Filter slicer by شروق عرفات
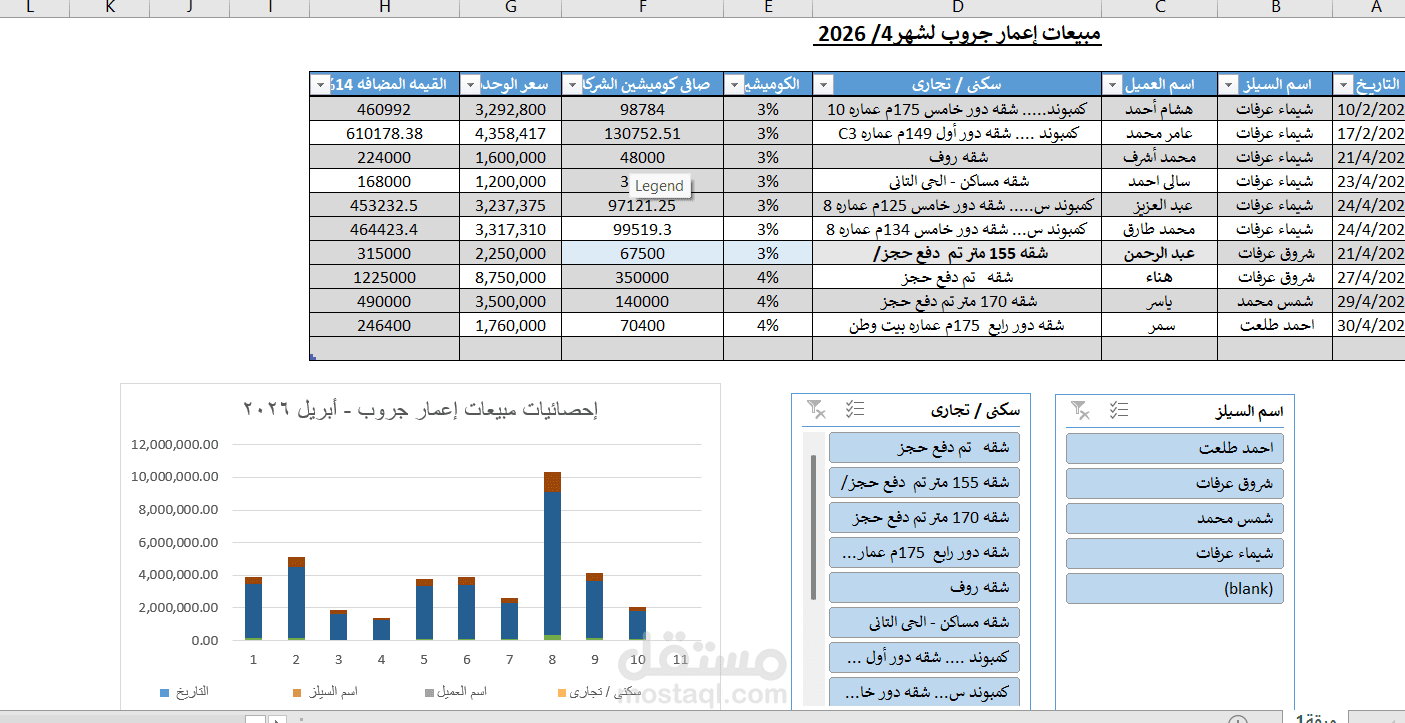Image resolution: width=1405 pixels, height=723 pixels. tap(1174, 483)
